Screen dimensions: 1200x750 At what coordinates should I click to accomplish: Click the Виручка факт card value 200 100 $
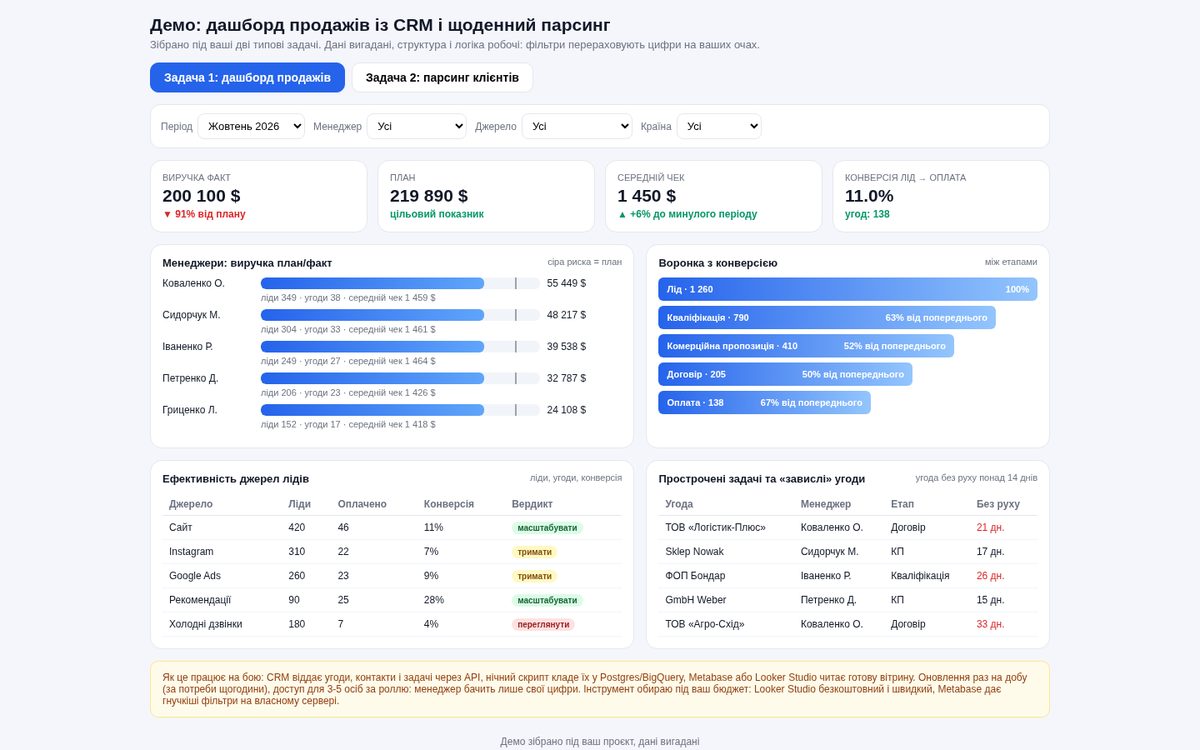click(201, 196)
